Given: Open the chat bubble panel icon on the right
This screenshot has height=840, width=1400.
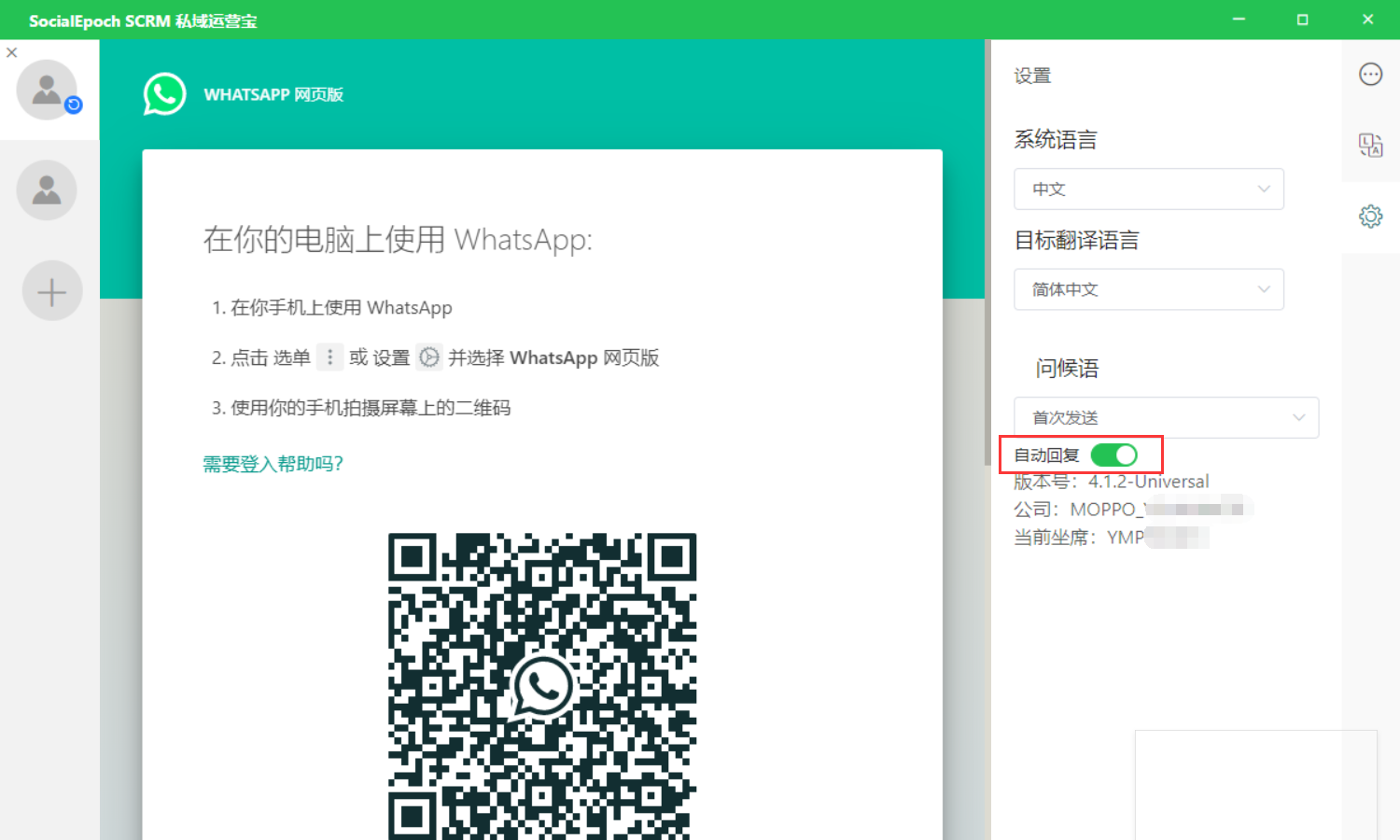Looking at the screenshot, I should 1370,75.
